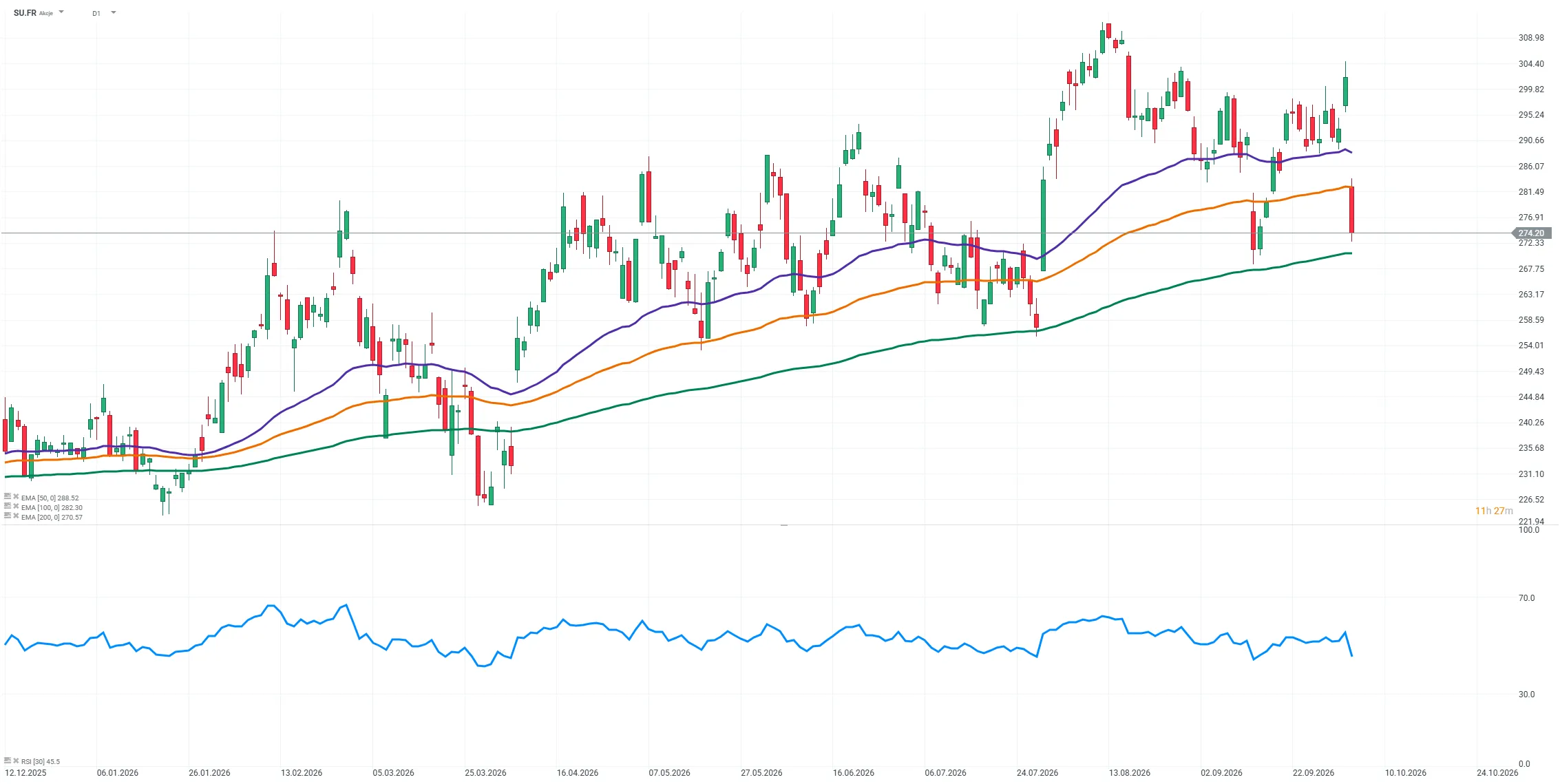Click the RSI [30] 45.5 label
Image resolution: width=1560 pixels, height=784 pixels.
40,761
